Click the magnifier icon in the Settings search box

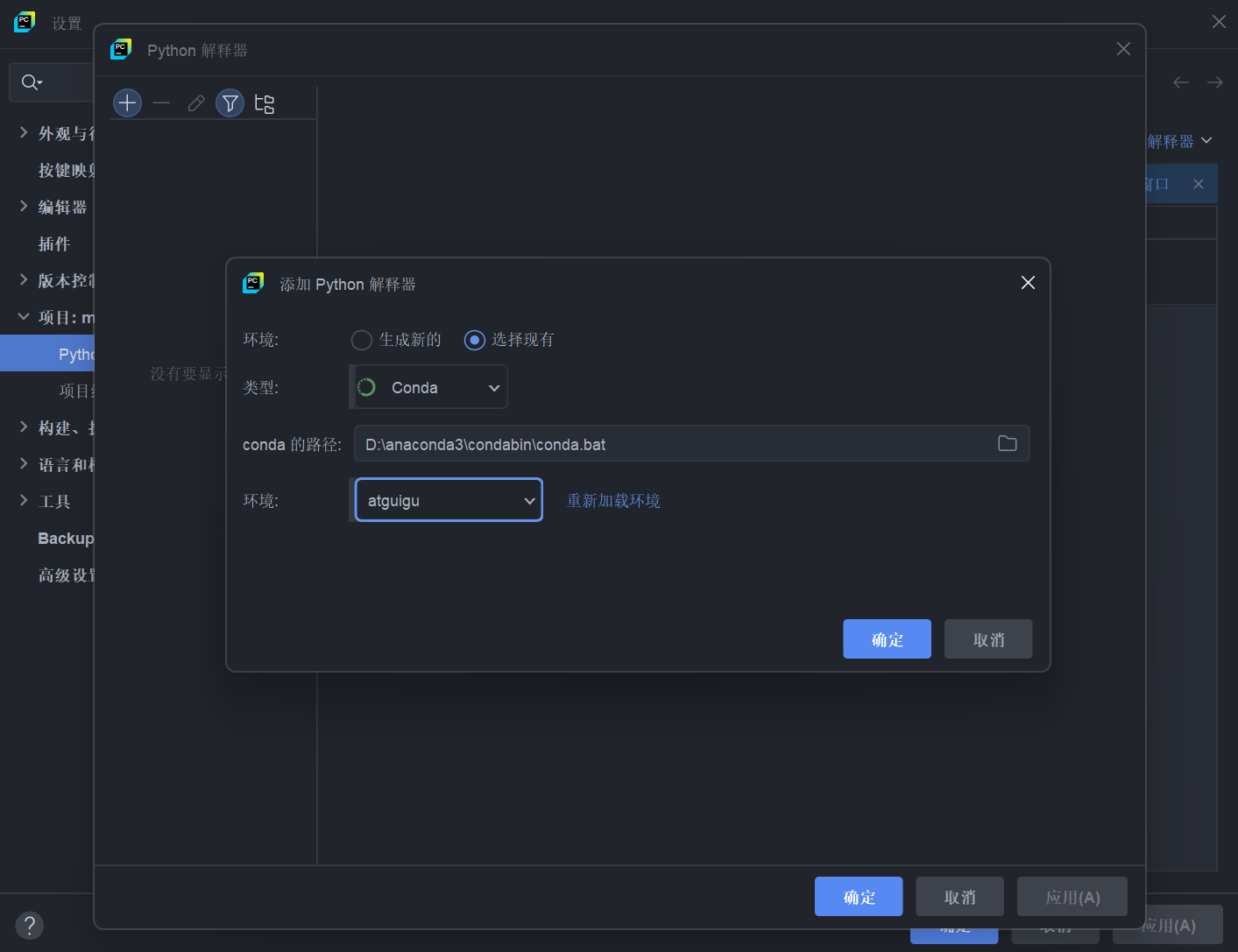(x=32, y=82)
